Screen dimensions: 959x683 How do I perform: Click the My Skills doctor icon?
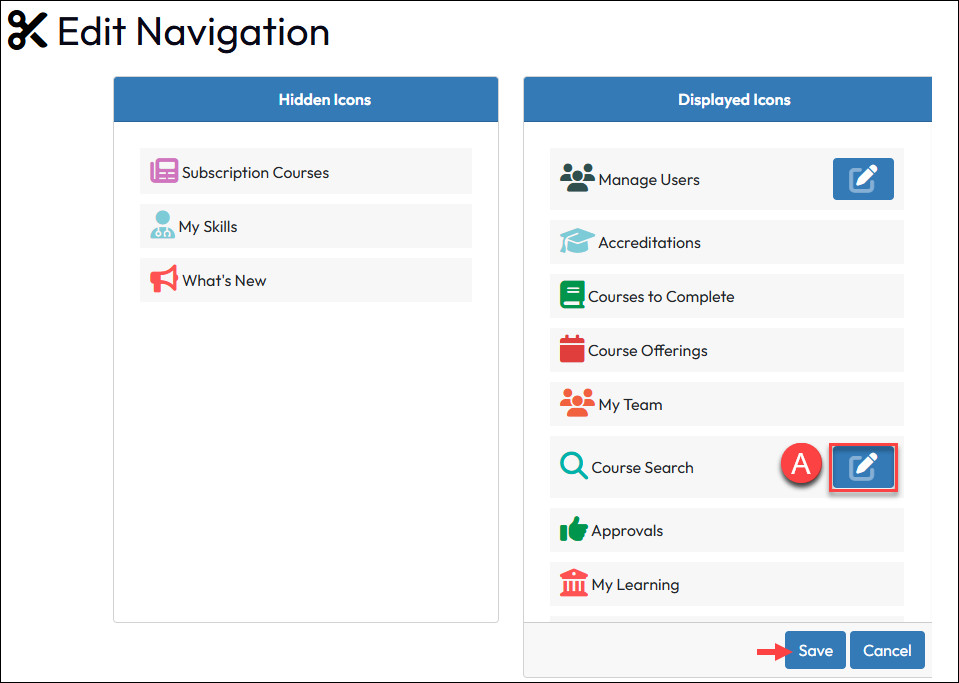tap(162, 225)
